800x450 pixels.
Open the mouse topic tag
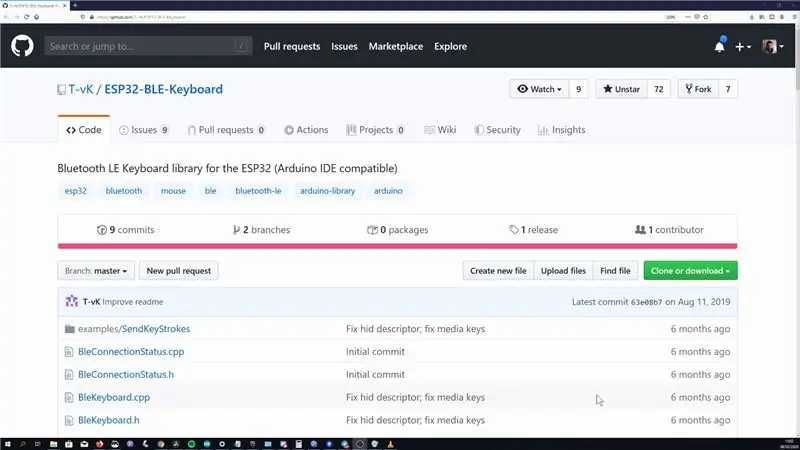pyautogui.click(x=173, y=191)
